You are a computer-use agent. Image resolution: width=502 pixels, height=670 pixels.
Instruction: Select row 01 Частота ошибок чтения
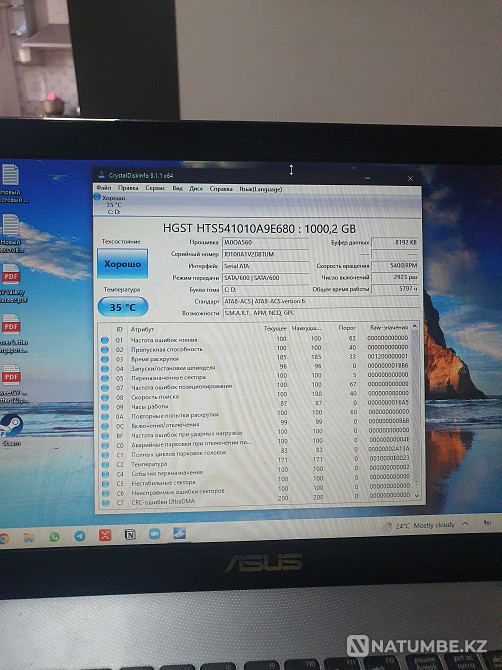click(255, 339)
